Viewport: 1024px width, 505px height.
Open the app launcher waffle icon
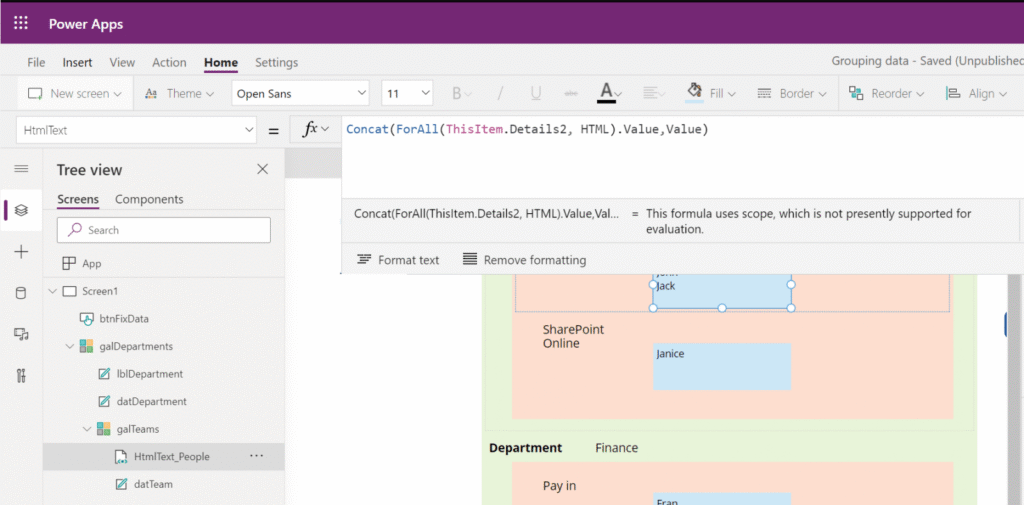tap(21, 24)
